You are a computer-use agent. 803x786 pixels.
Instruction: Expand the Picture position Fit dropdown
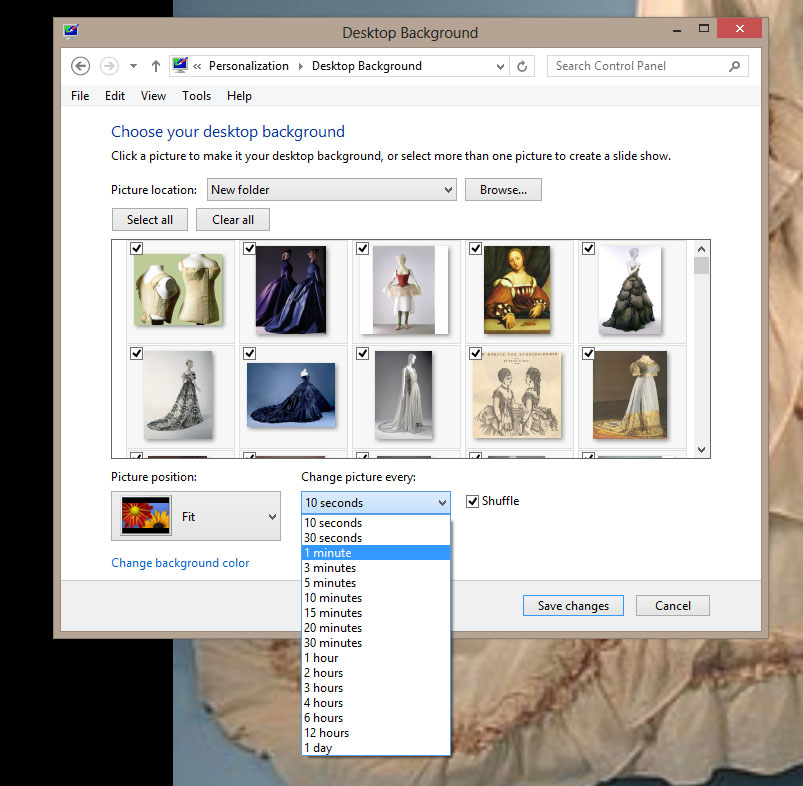(195, 517)
